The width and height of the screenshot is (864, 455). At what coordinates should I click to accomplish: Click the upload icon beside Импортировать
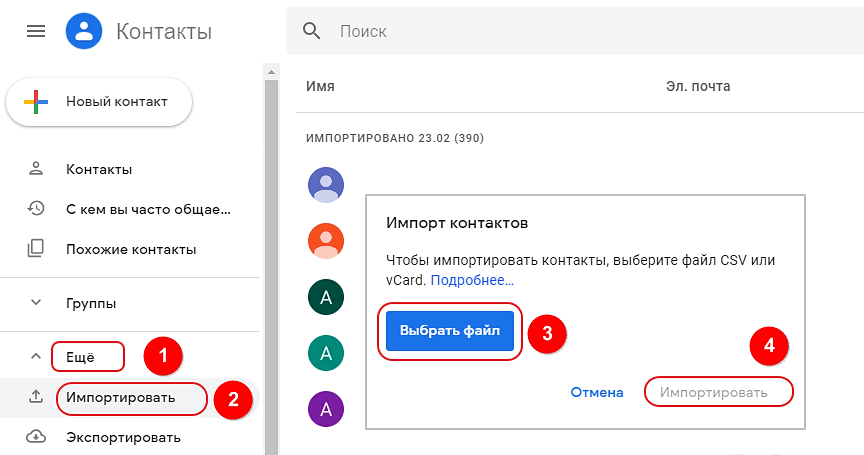(x=36, y=397)
